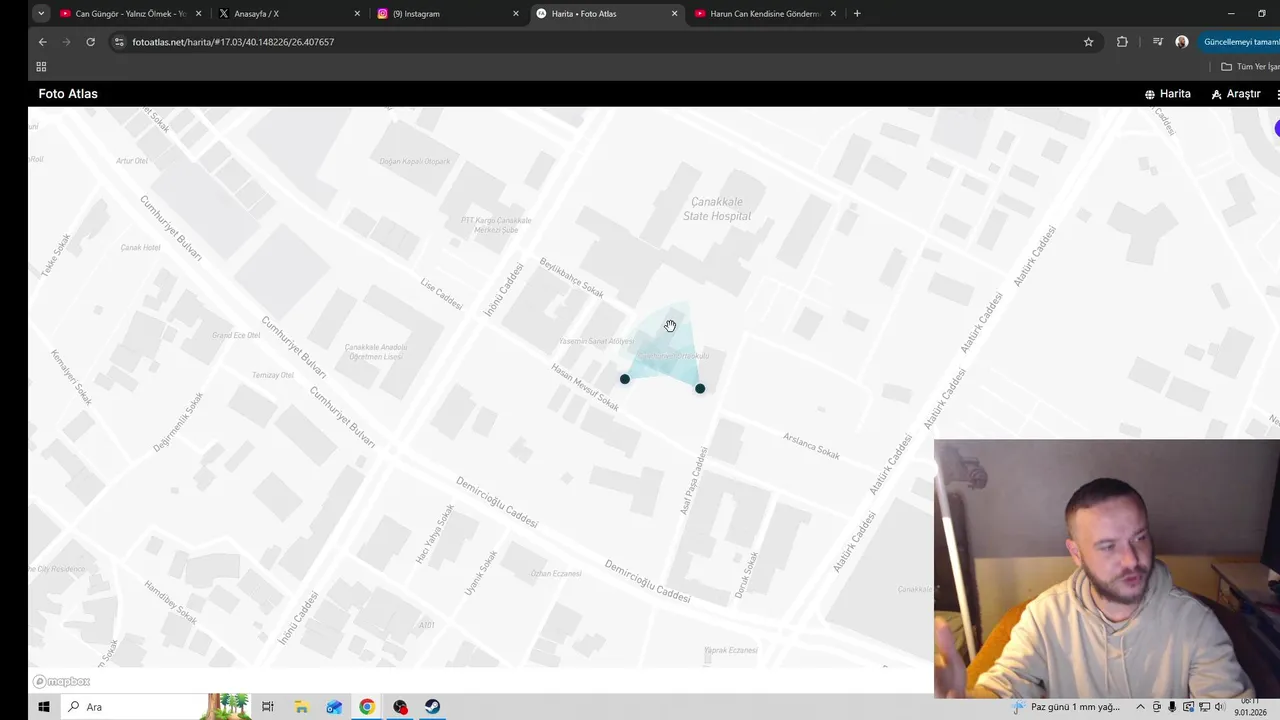Image resolution: width=1280 pixels, height=720 pixels.
Task: Open the Outlook app on taskbar
Action: pyautogui.click(x=334, y=707)
